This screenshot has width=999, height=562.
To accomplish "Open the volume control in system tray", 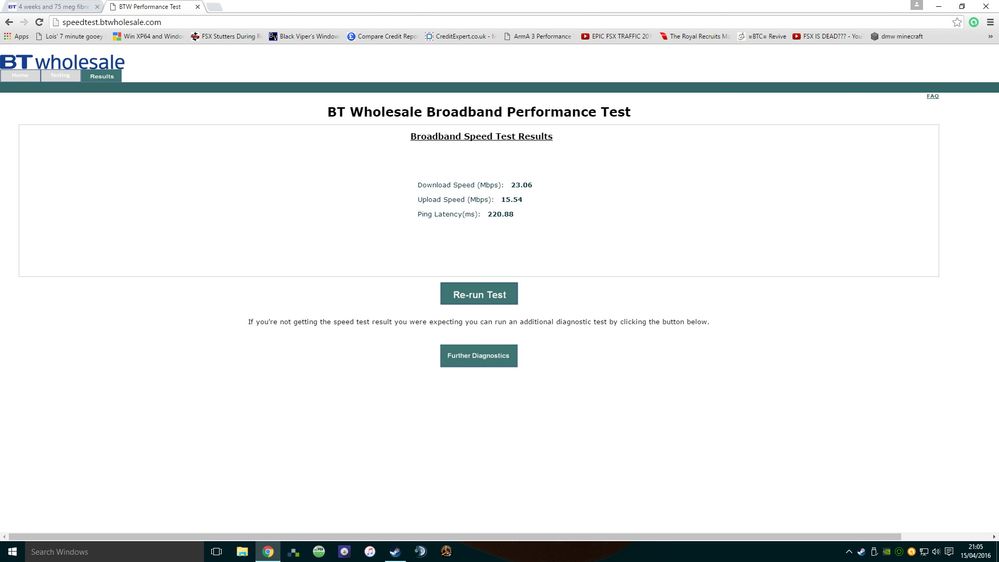I will [x=936, y=552].
